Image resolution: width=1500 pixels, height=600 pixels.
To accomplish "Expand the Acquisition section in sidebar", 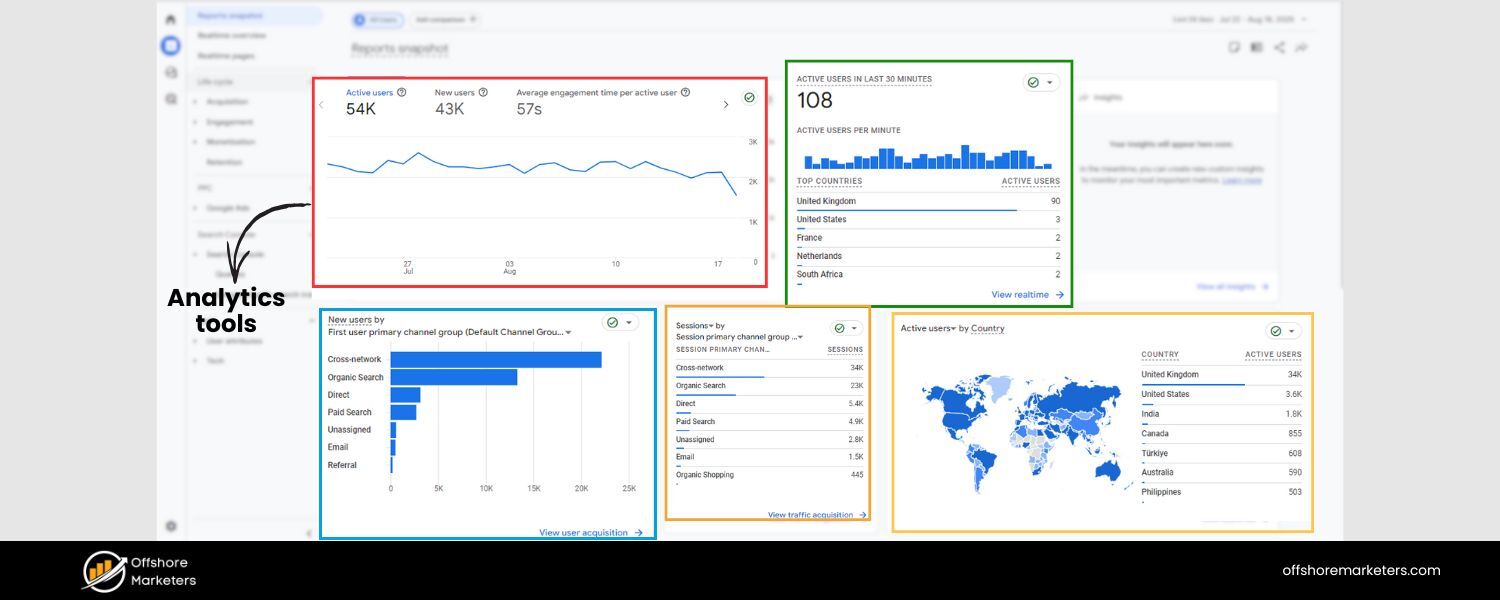I will [228, 101].
